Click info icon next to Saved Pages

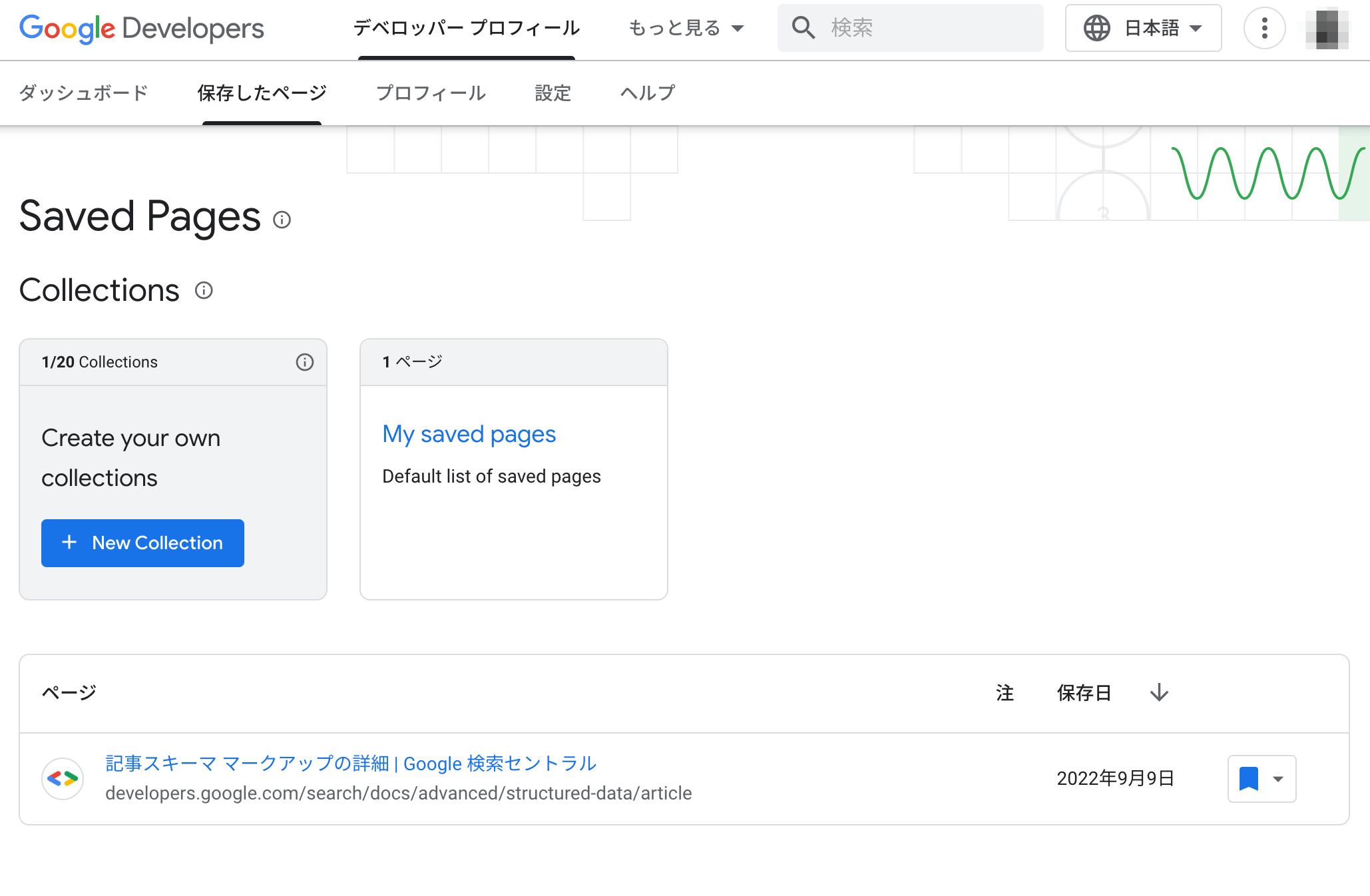click(282, 220)
